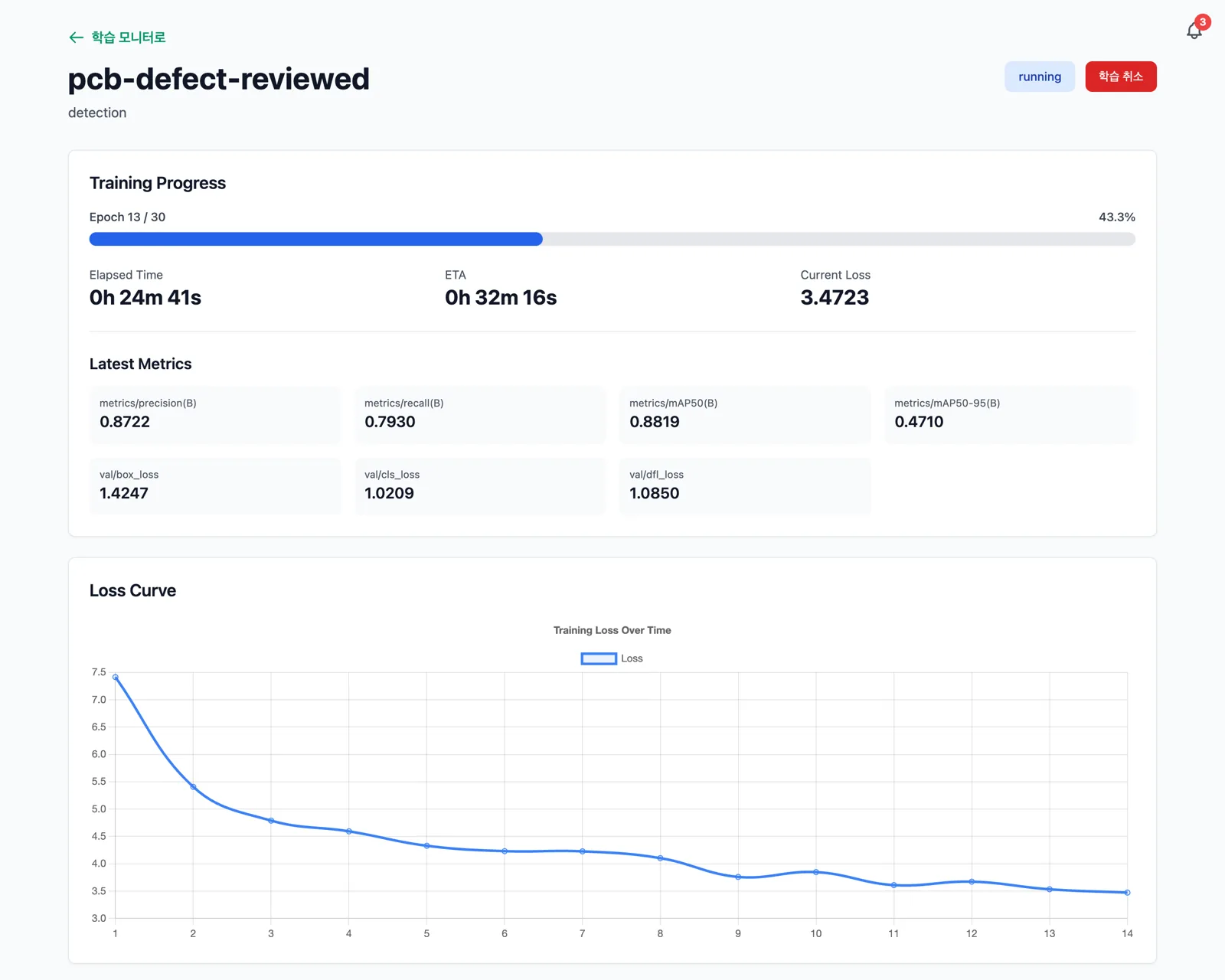Viewport: 1225px width, 980px height.
Task: Click the val/cls_loss value 1.0209
Action: point(389,493)
